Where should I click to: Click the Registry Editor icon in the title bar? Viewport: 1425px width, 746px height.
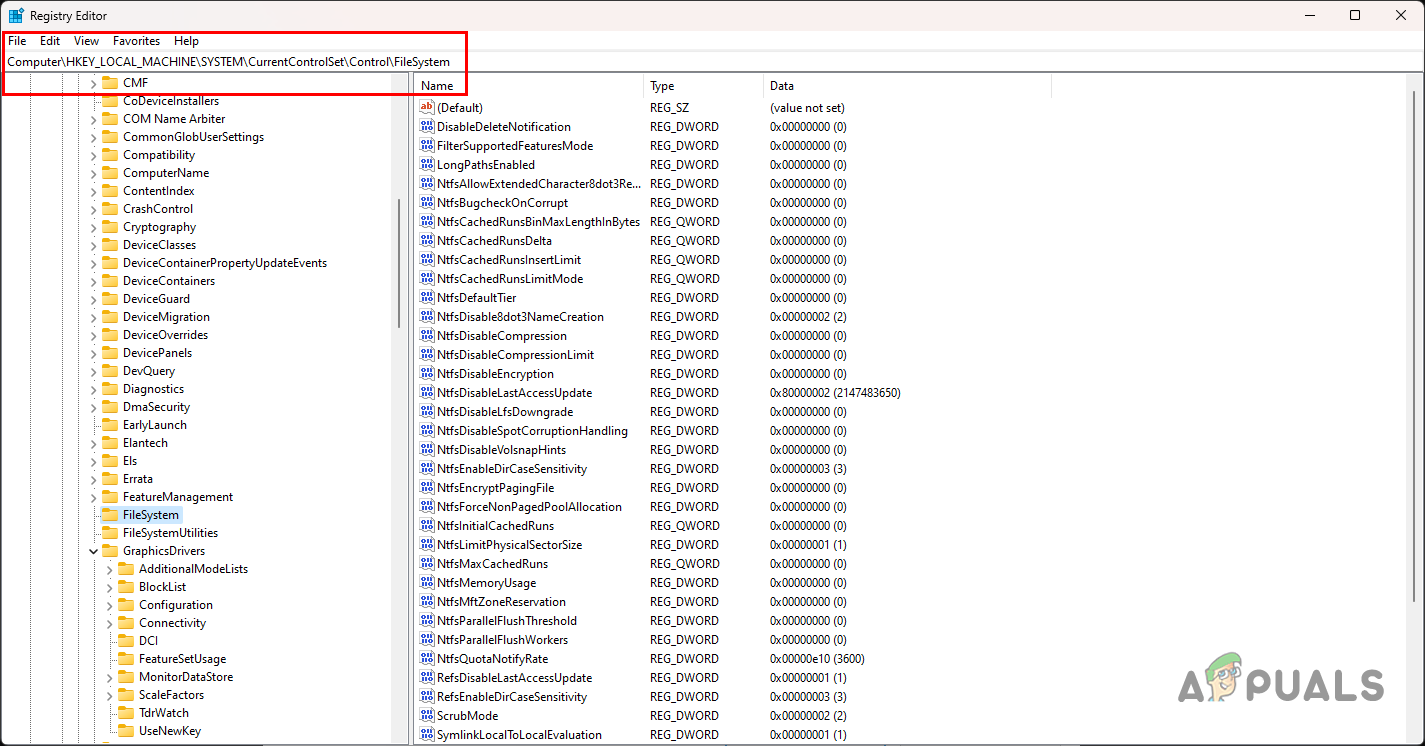(x=17, y=15)
